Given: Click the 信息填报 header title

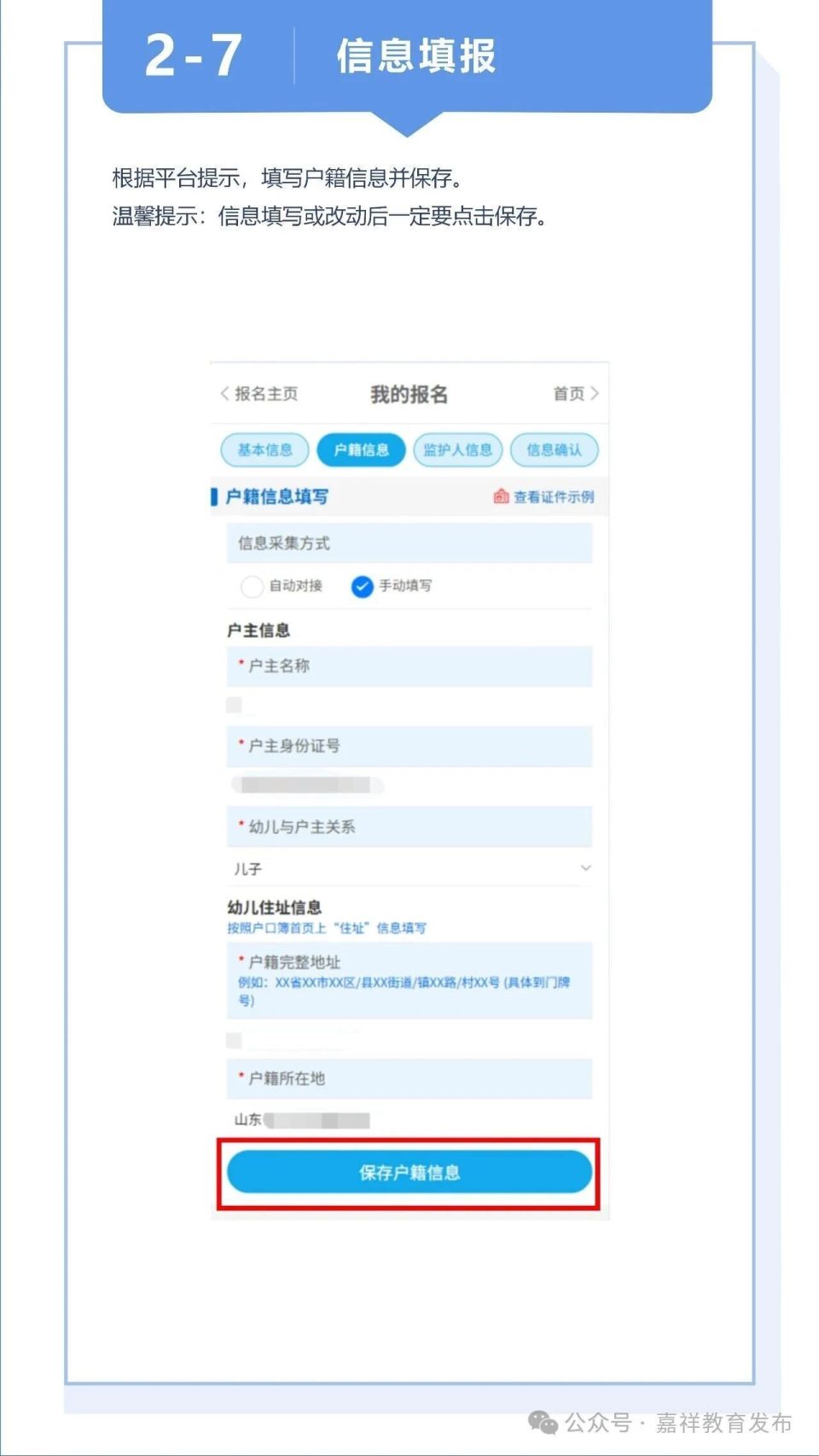Looking at the screenshot, I should 416,56.
